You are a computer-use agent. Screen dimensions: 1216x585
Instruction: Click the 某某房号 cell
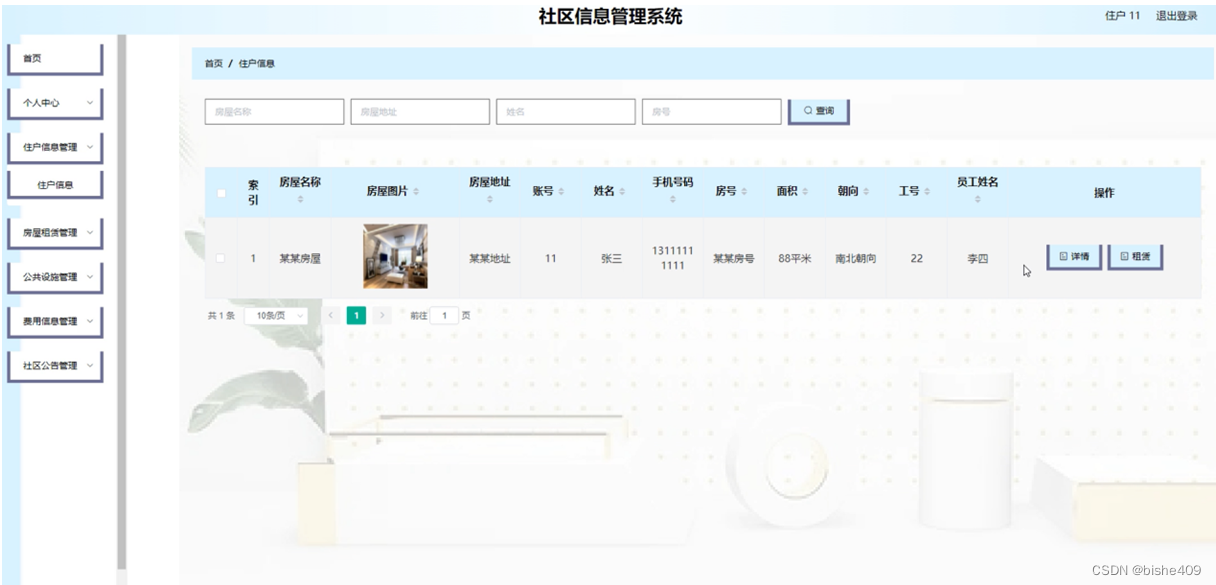pos(734,259)
